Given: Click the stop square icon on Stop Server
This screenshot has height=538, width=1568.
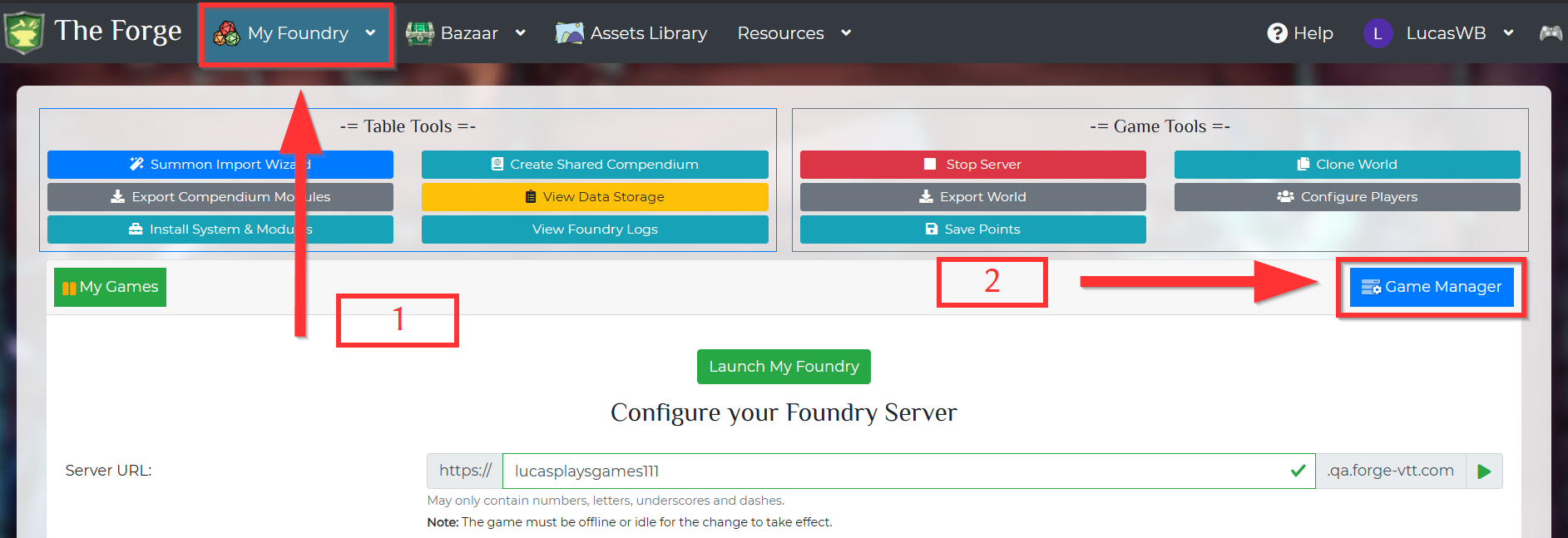Looking at the screenshot, I should pyautogui.click(x=930, y=164).
